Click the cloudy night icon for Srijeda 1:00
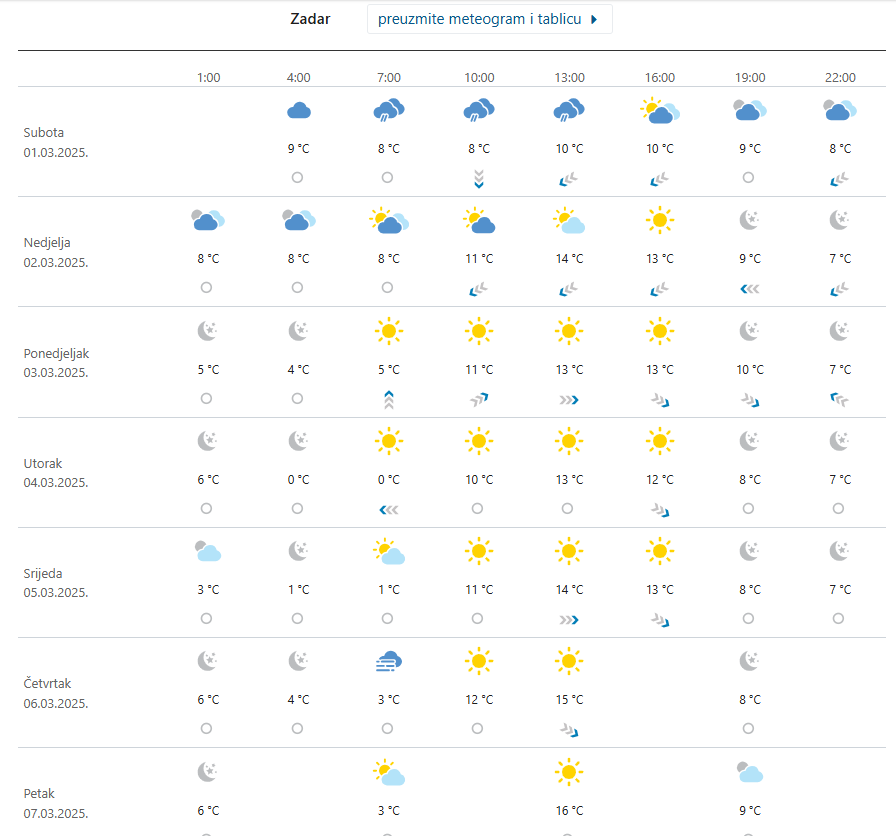 pos(207,551)
